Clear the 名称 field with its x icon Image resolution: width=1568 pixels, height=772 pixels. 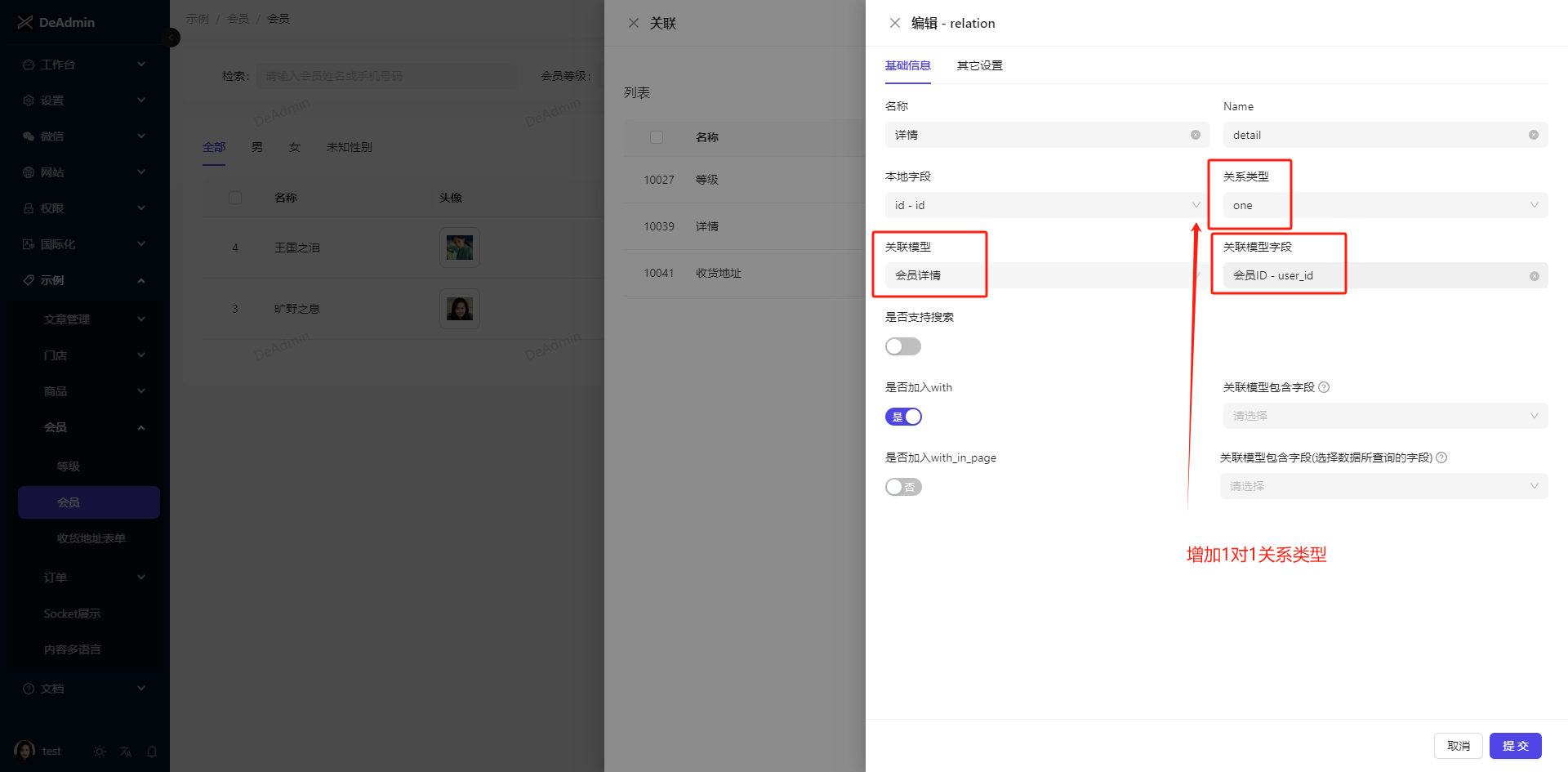pyautogui.click(x=1196, y=135)
